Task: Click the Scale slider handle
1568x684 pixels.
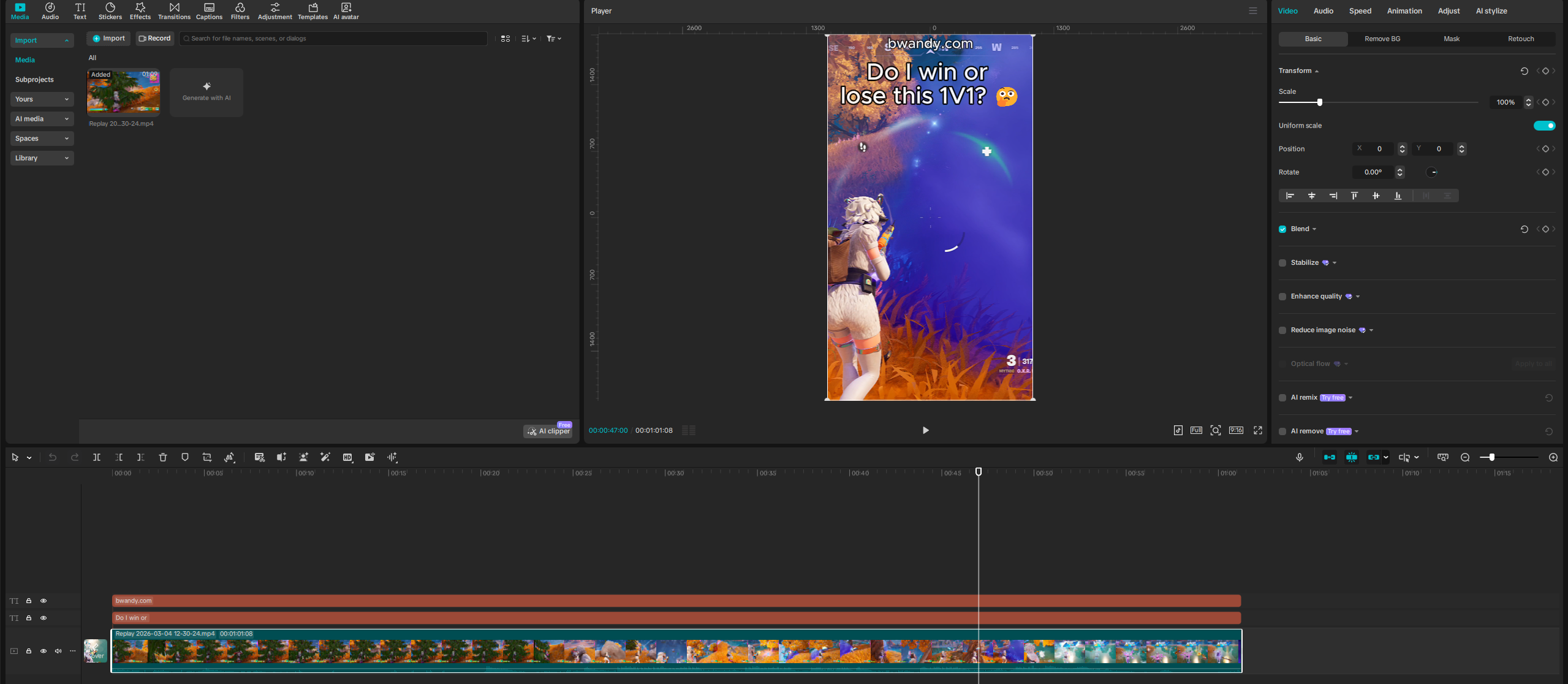Action: [x=1319, y=102]
